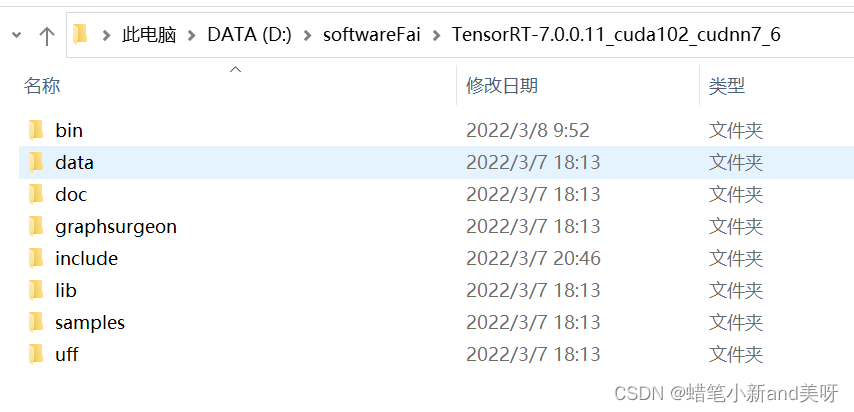Viewport: 854px width, 412px height.
Task: Sort files by the 修改日期 column header
Action: (x=502, y=86)
